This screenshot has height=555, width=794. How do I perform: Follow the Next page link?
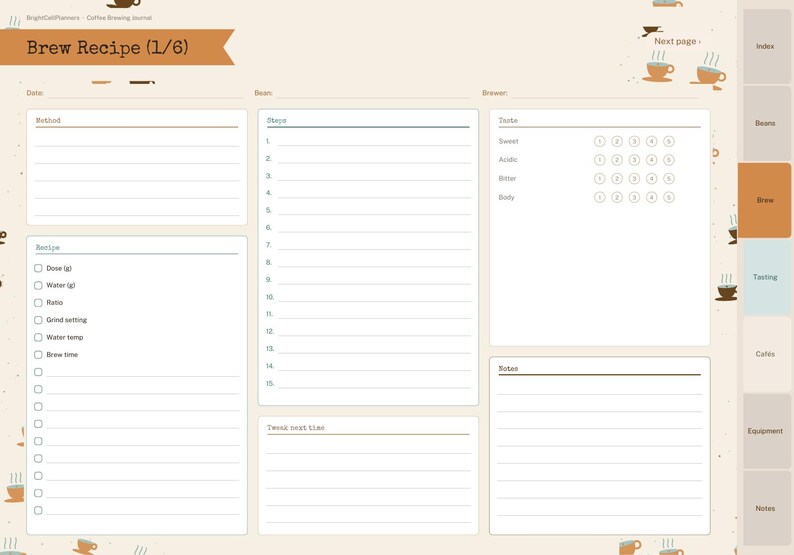click(x=677, y=41)
